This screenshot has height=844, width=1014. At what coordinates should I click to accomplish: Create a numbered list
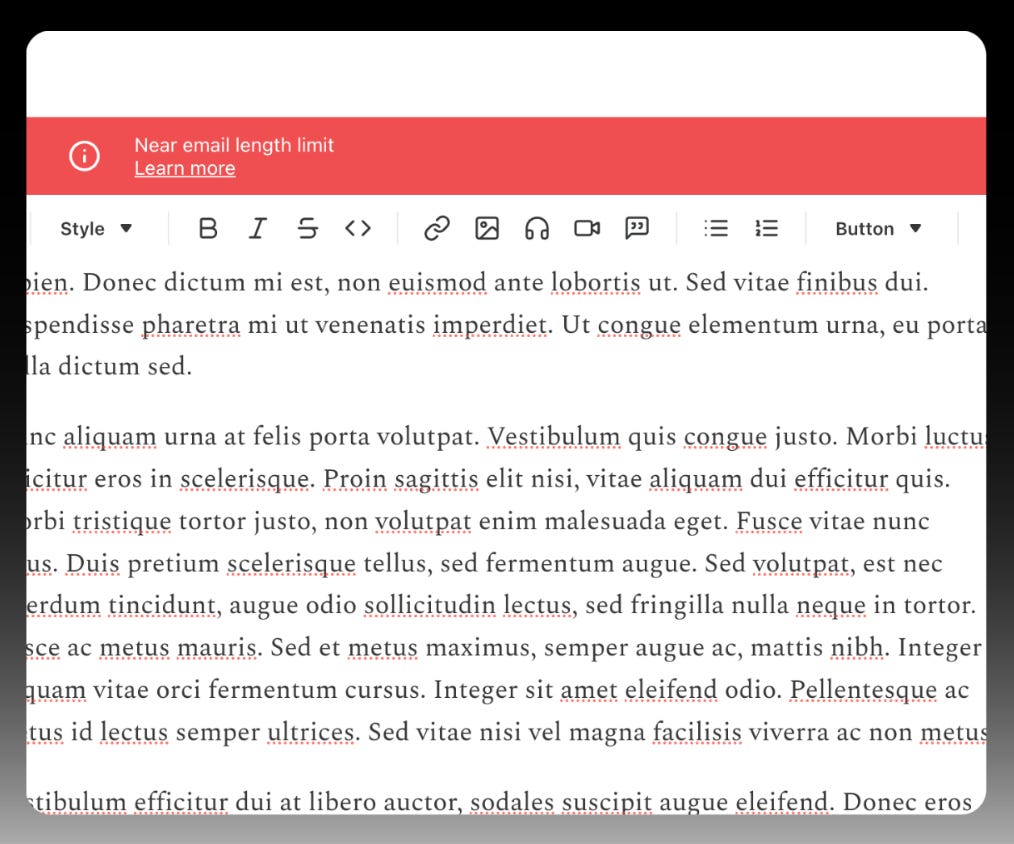766,228
